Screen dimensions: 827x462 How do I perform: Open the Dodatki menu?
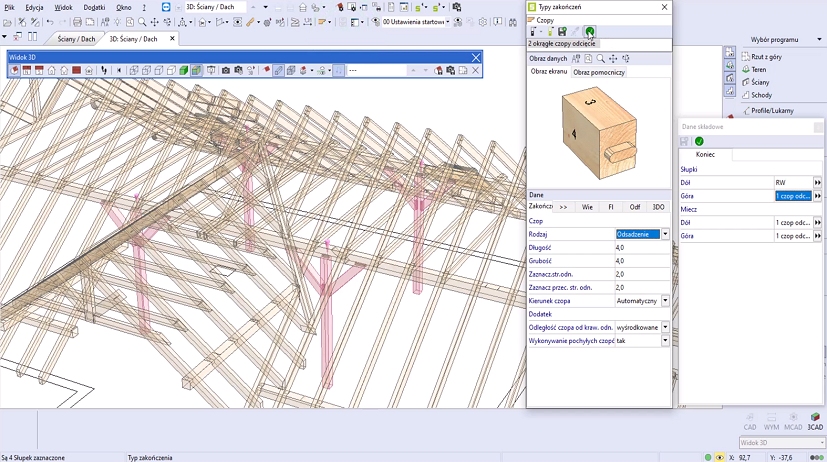(94, 7)
